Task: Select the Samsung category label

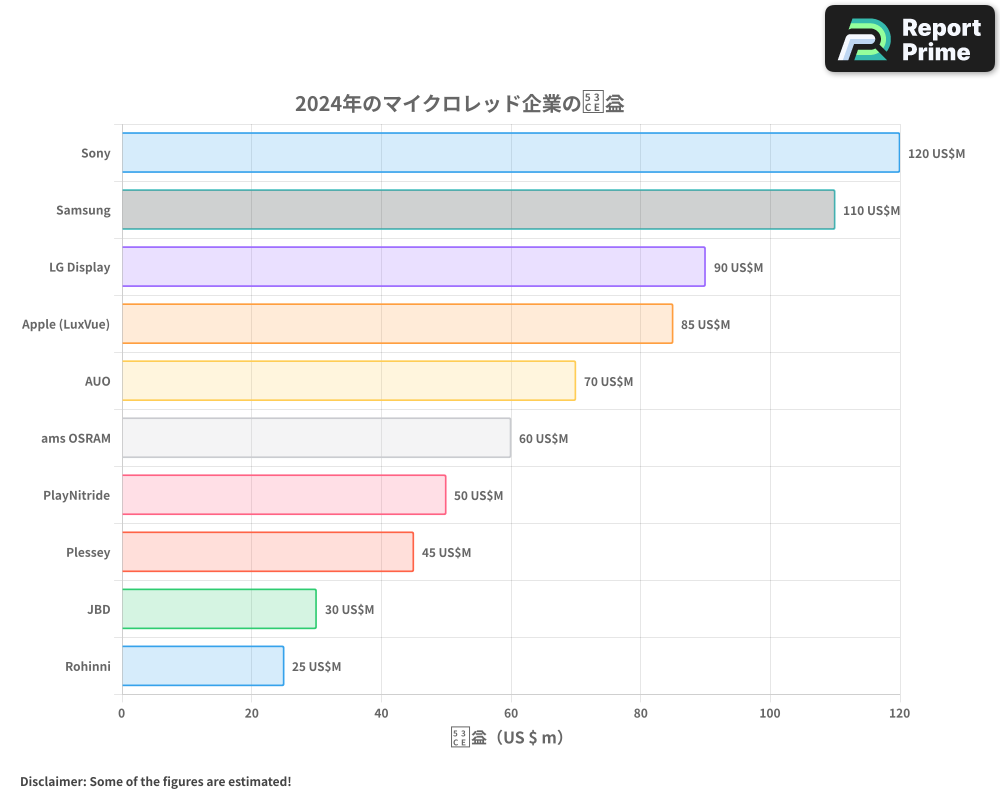Action: (84, 210)
